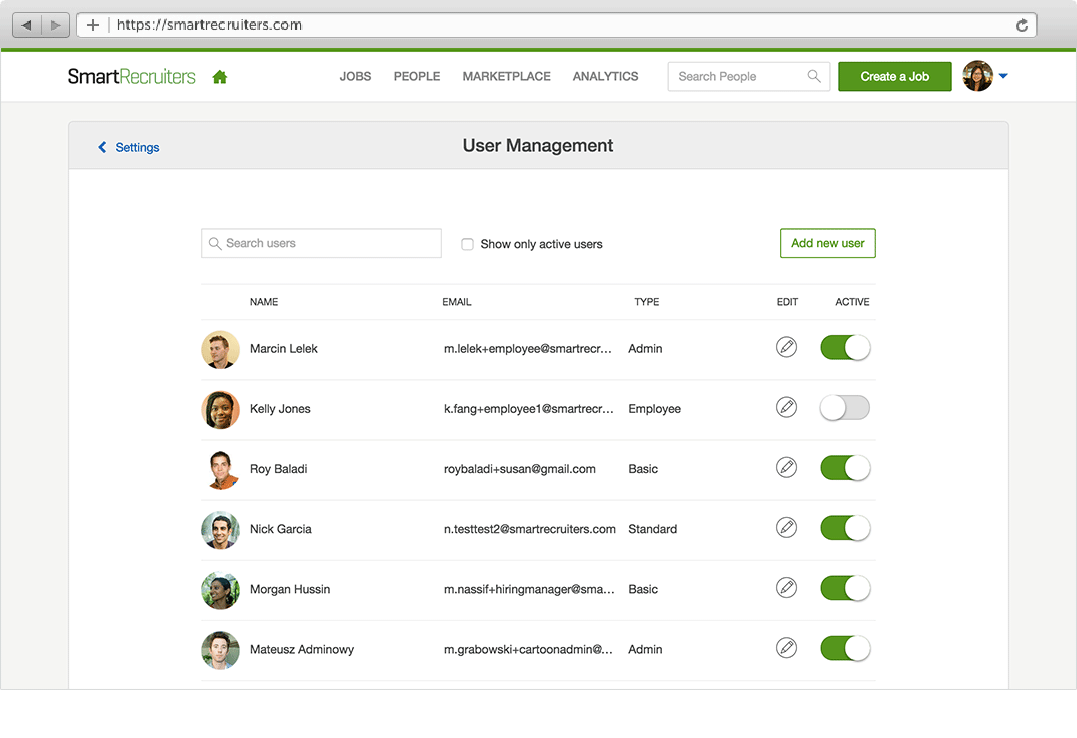Click the browser address bar URL
This screenshot has width=1077, height=738.
tap(209, 25)
